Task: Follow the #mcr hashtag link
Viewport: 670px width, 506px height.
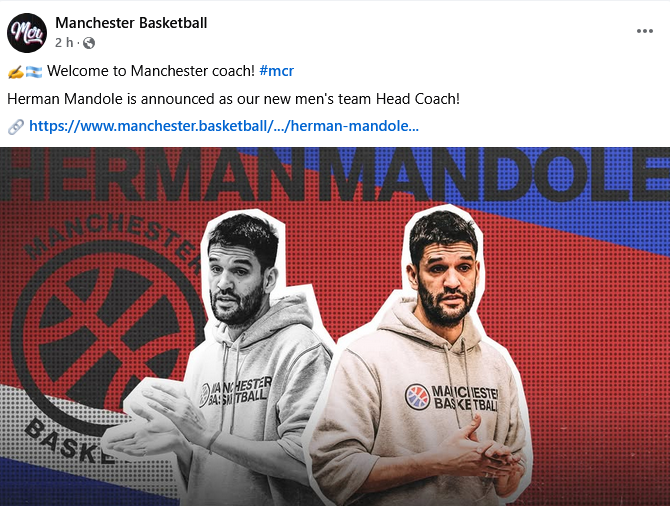Action: tap(276, 71)
